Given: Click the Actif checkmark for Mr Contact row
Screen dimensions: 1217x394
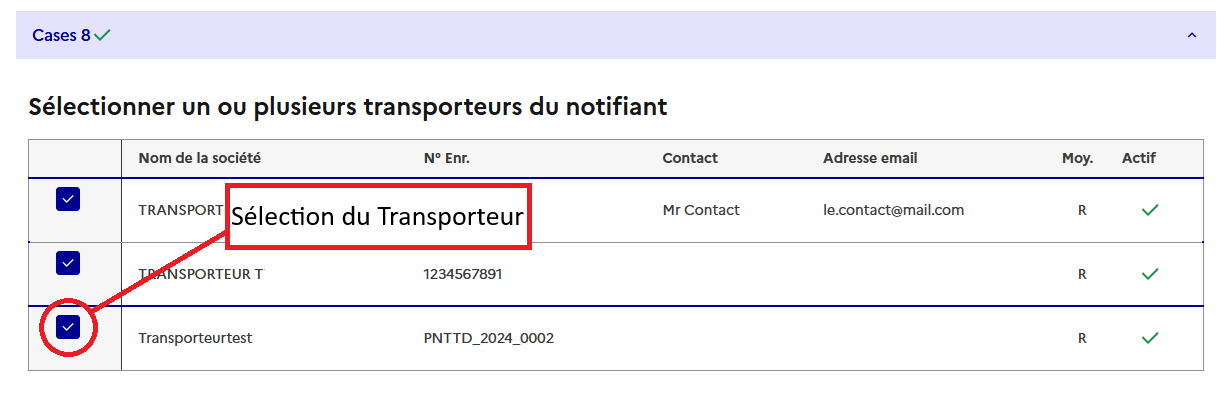Looking at the screenshot, I should click(1150, 210).
